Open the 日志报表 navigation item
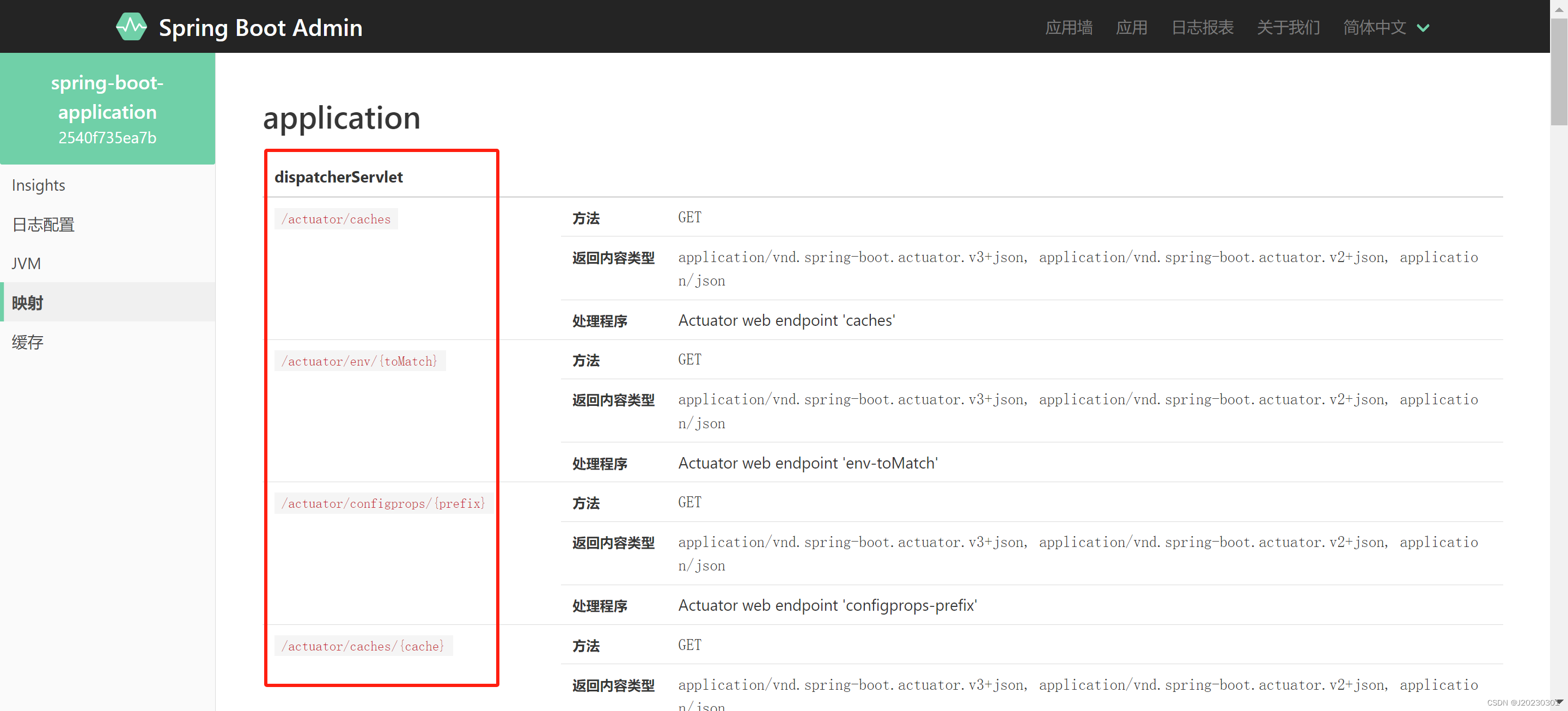 (x=1201, y=27)
